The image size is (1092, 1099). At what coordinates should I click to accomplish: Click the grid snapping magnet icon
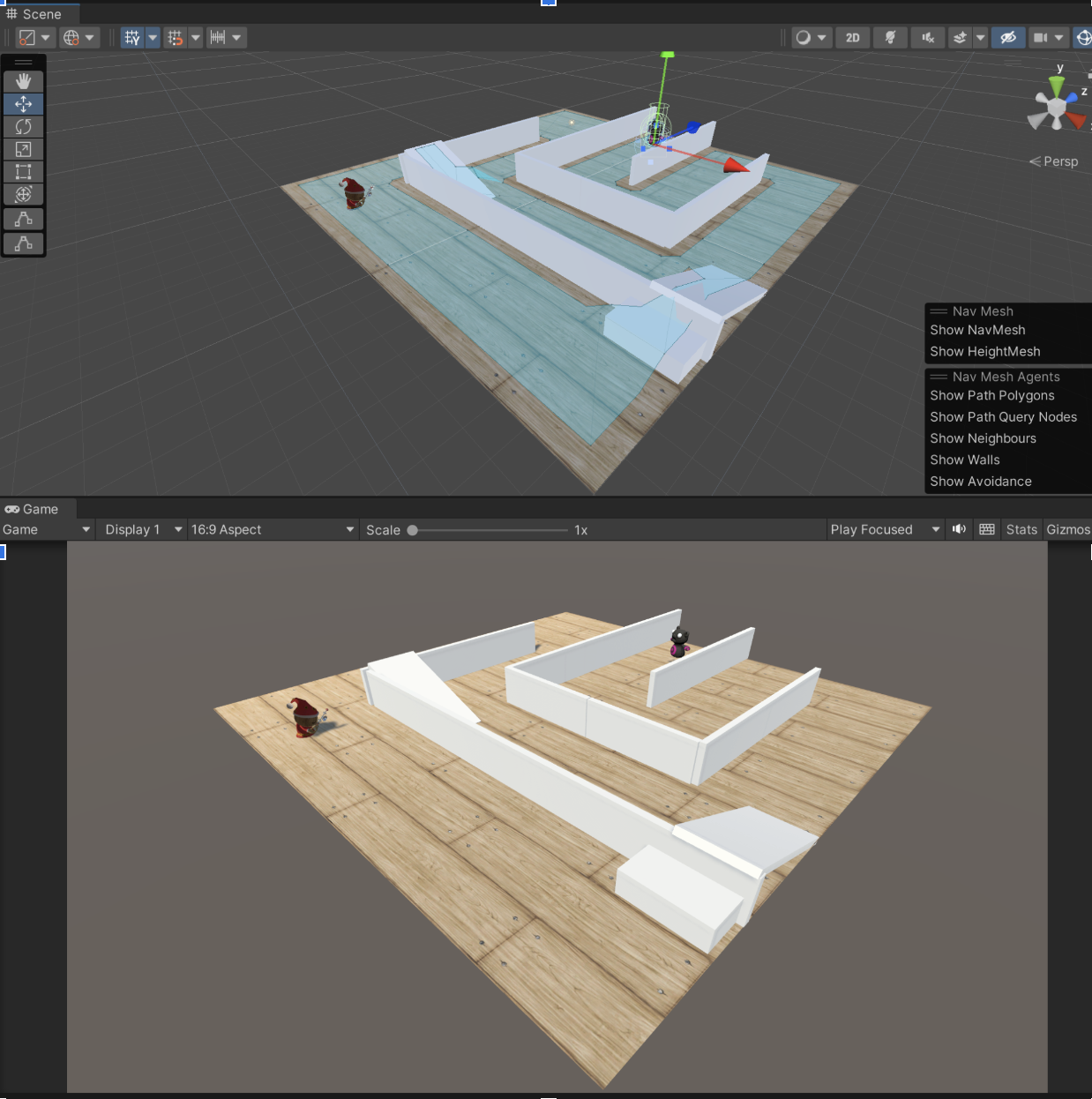click(176, 37)
